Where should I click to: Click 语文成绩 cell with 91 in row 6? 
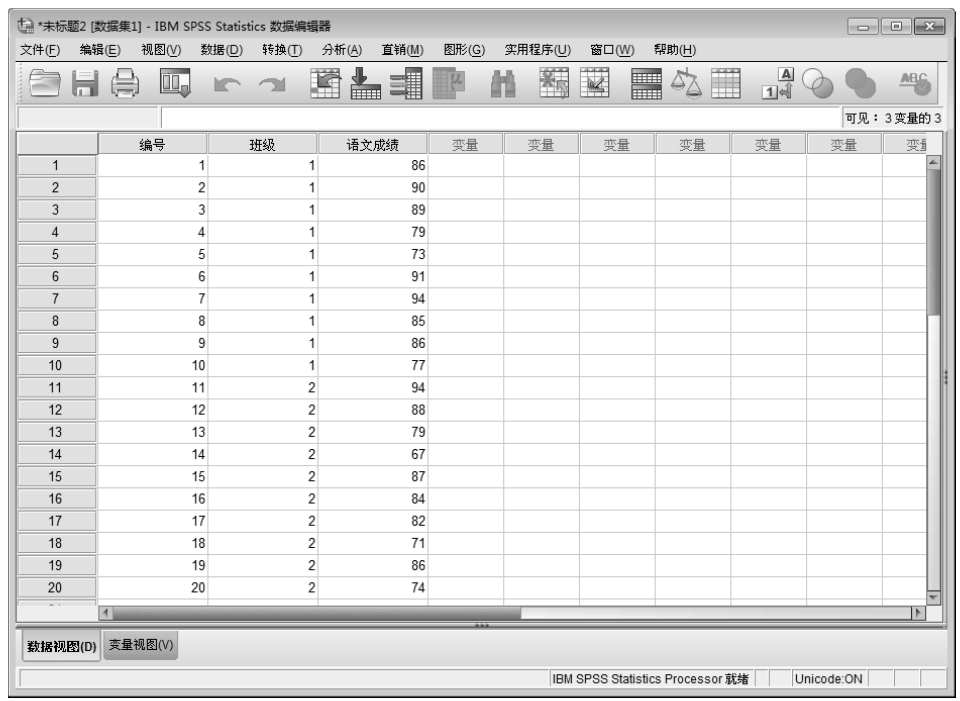[x=373, y=277]
